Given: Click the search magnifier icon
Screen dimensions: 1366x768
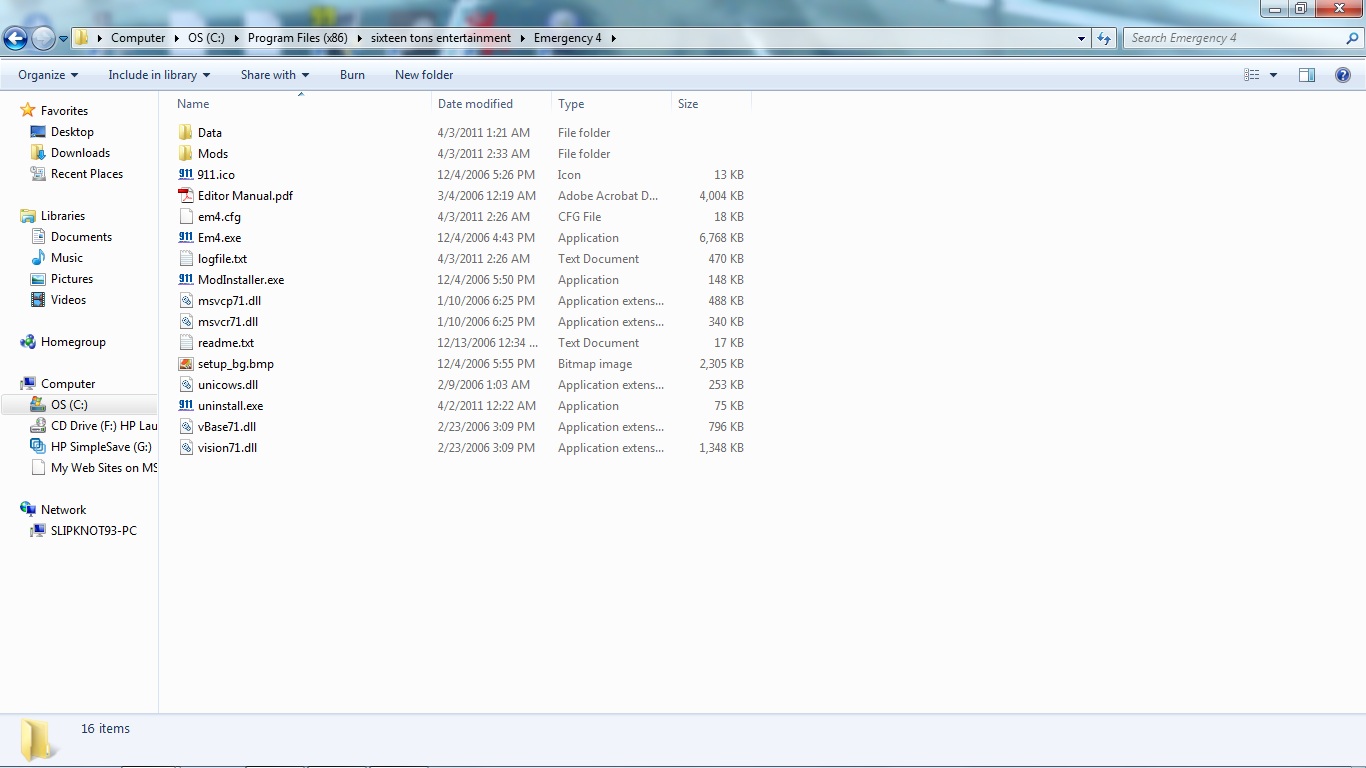Looking at the screenshot, I should point(1353,38).
